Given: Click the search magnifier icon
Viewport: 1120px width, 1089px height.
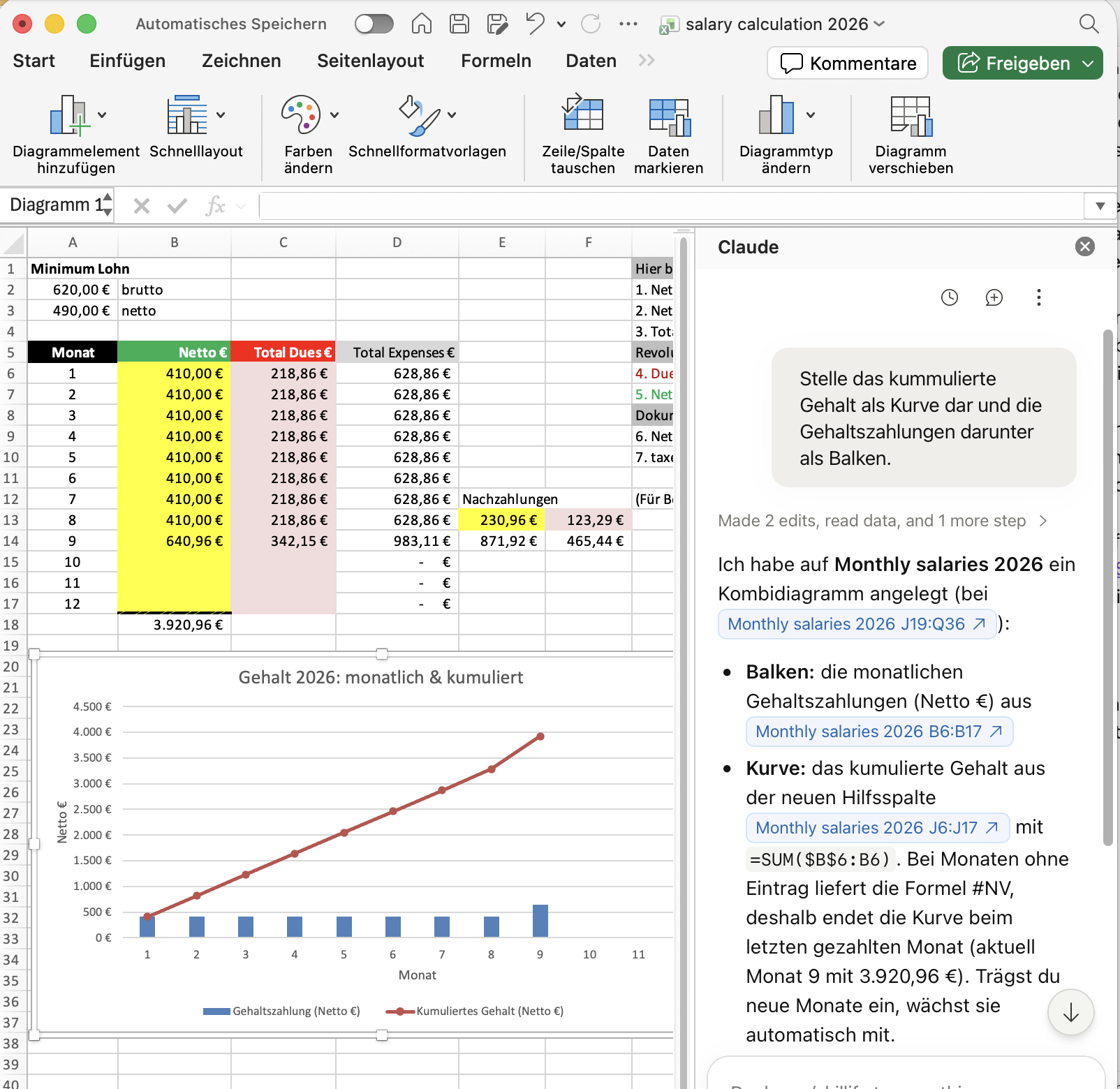Looking at the screenshot, I should pyautogui.click(x=1089, y=24).
